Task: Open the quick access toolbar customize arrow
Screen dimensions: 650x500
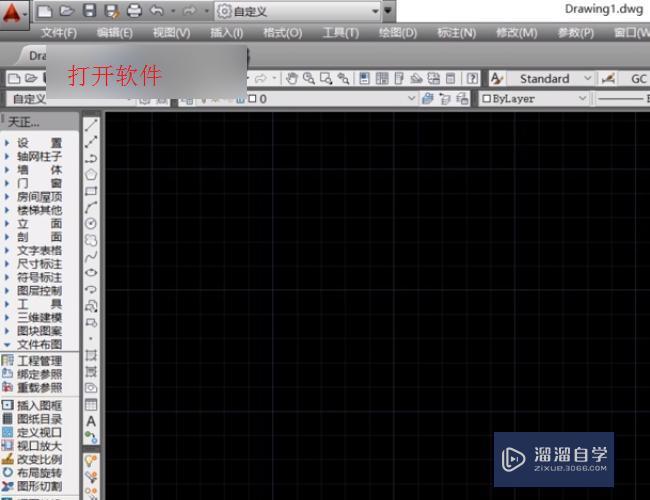Action: click(x=388, y=11)
